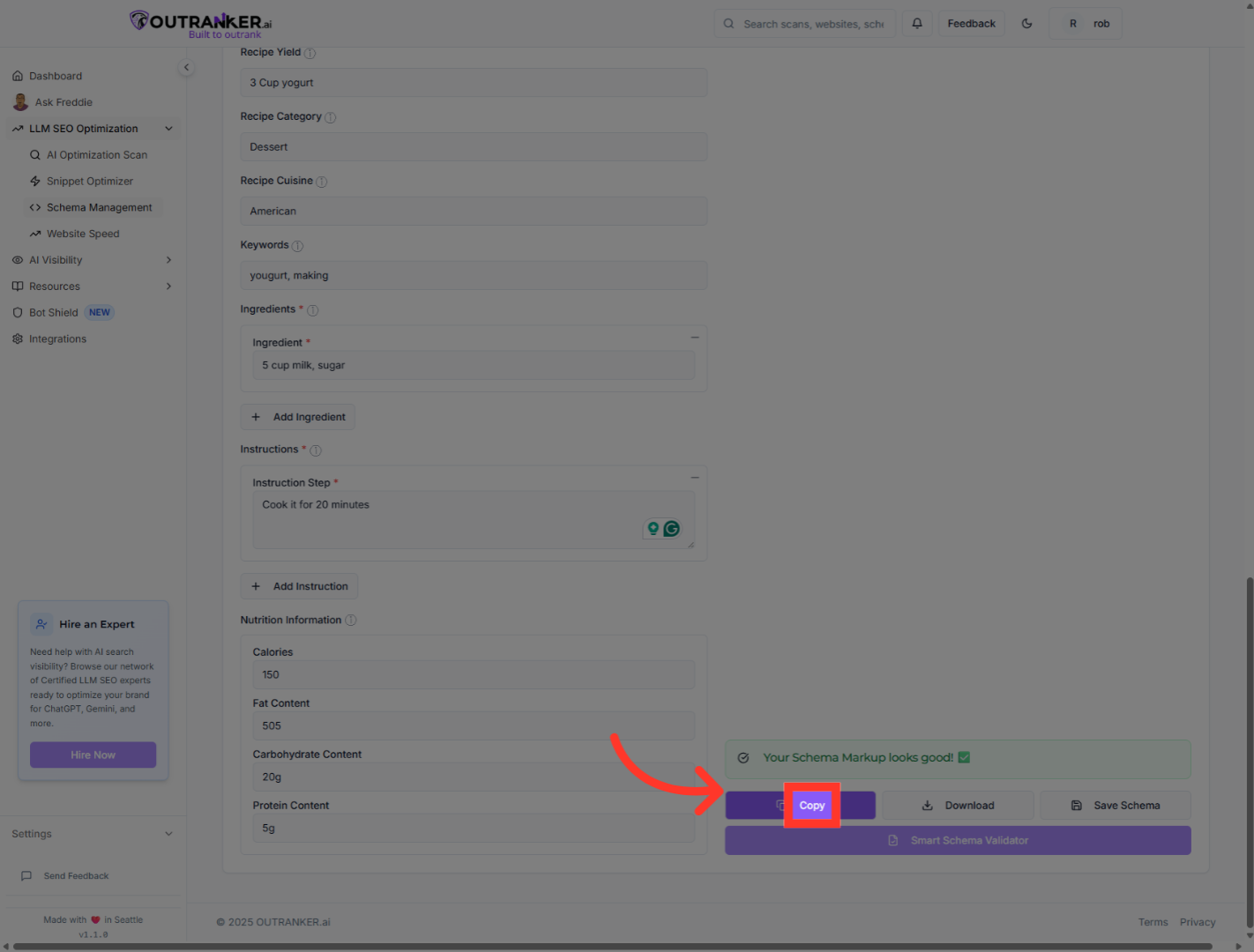
Task: Expand the Settings section
Action: (168, 834)
